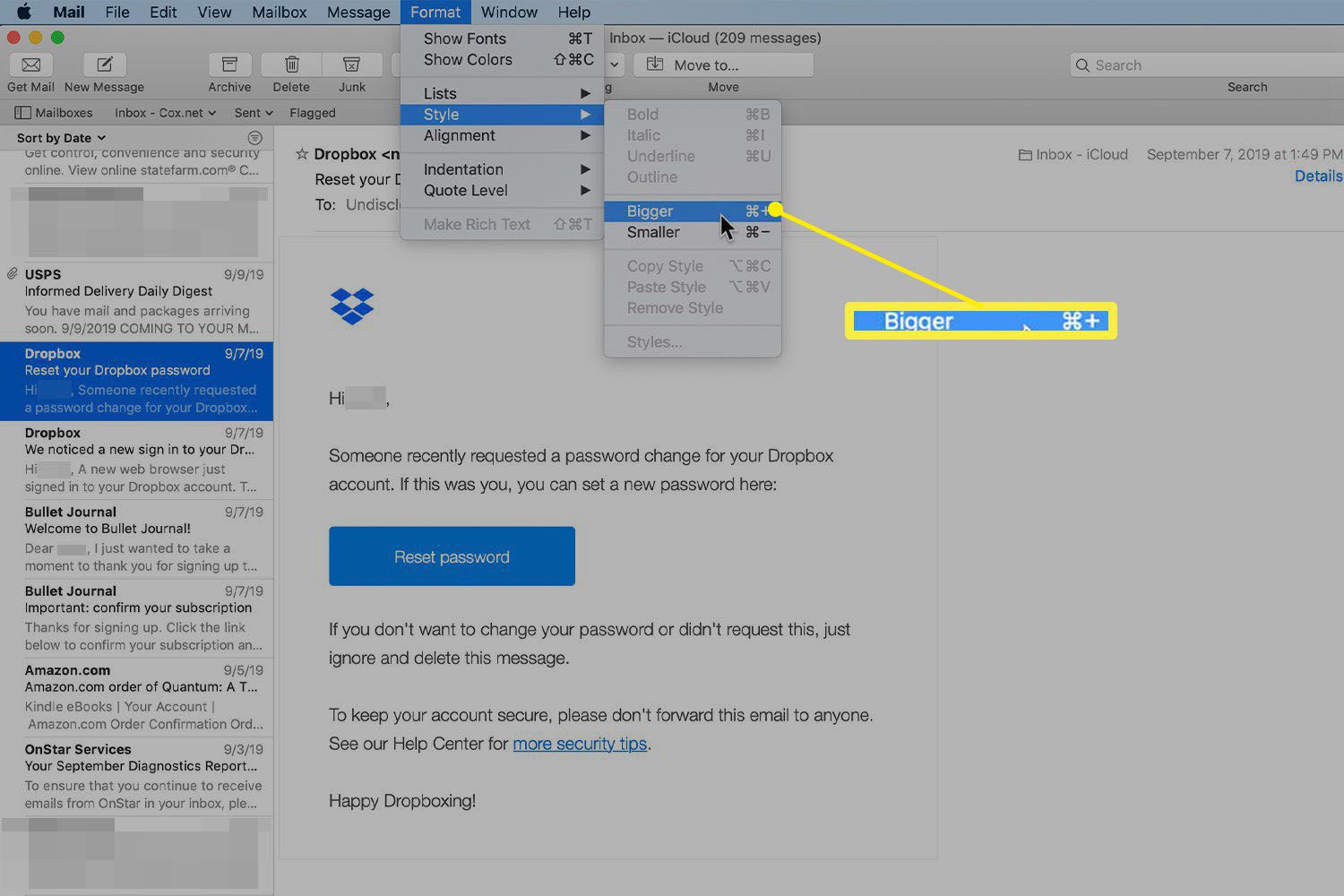Screen dimensions: 1344x896
Task: Open the Mailbox menu
Action: [279, 12]
